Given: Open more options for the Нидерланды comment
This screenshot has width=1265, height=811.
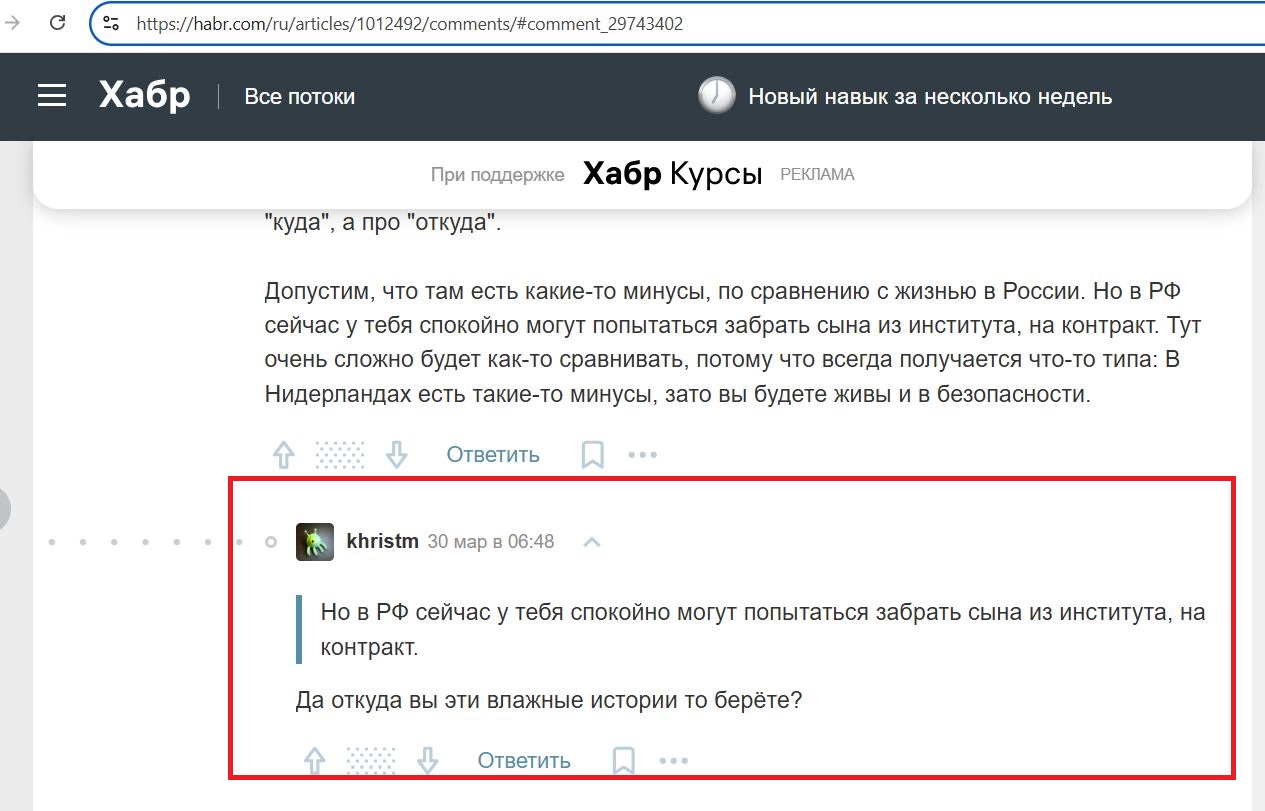Looking at the screenshot, I should (x=643, y=455).
